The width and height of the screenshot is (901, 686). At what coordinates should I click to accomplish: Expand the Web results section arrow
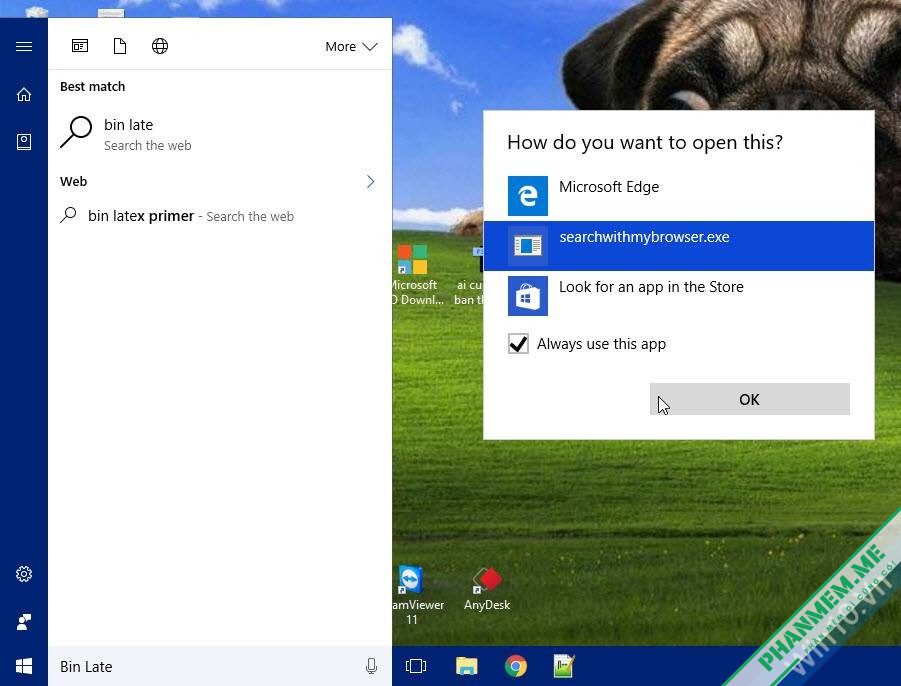coord(371,182)
